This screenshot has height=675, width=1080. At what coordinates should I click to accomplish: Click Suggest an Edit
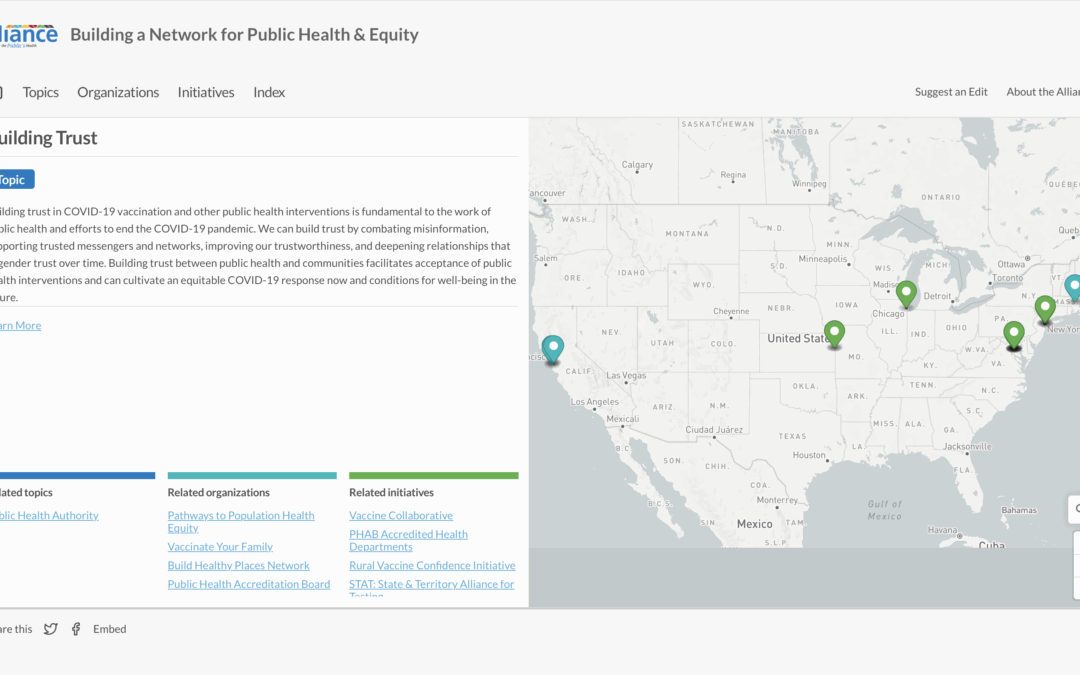pyautogui.click(x=950, y=91)
